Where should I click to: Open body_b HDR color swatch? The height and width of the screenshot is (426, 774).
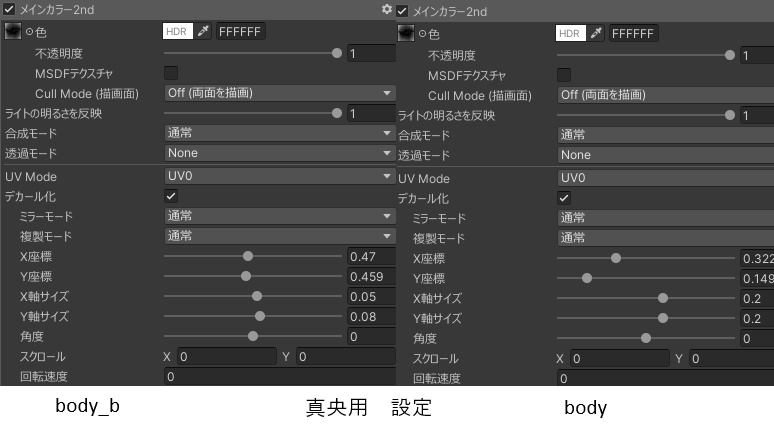tap(177, 31)
